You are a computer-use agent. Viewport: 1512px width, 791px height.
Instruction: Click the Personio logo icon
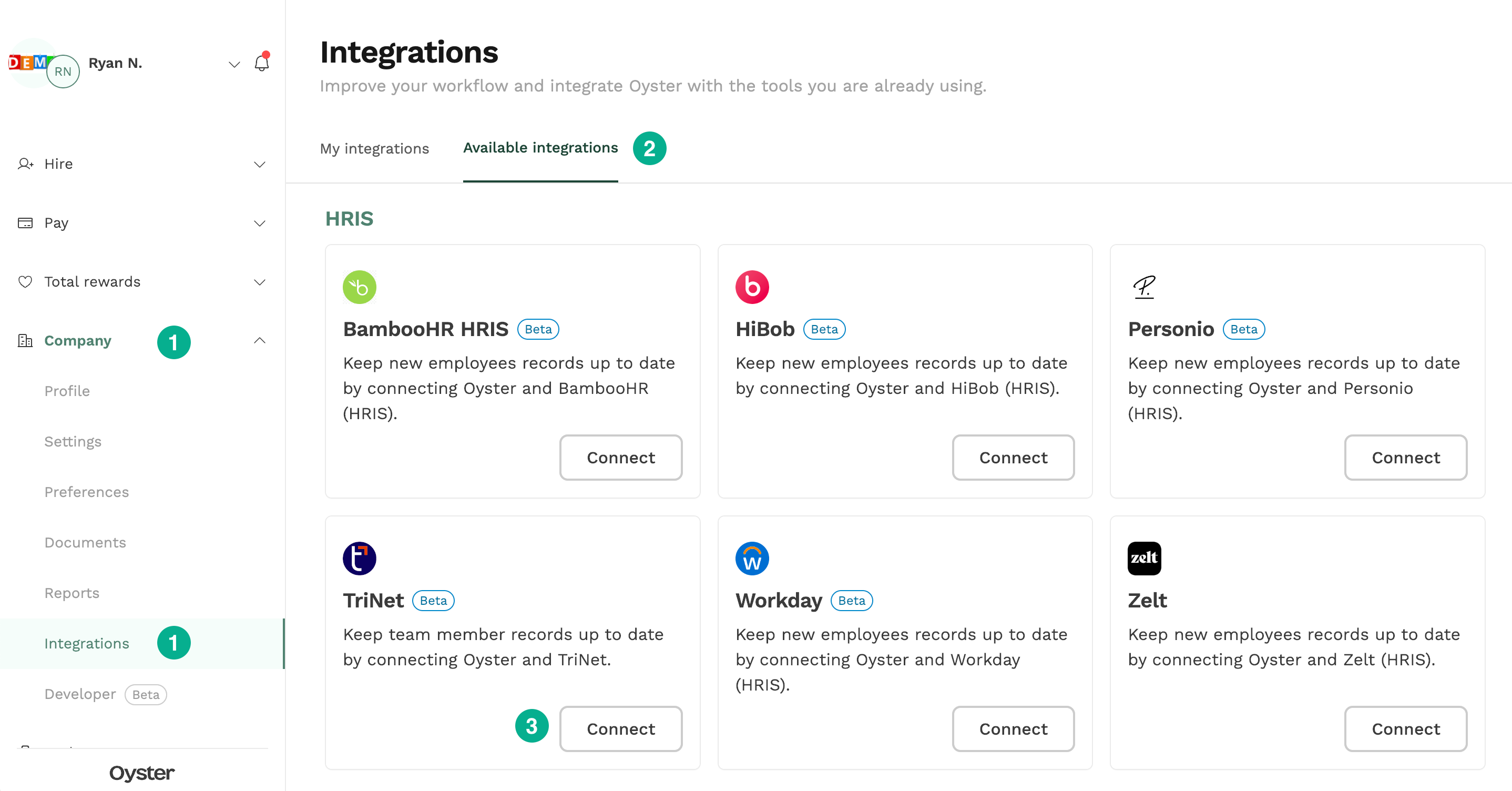[x=1143, y=287]
